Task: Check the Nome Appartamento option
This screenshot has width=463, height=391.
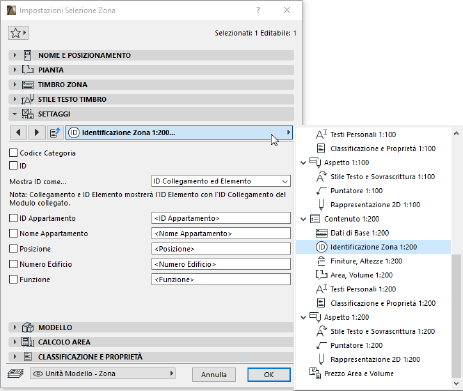Action: 13,233
